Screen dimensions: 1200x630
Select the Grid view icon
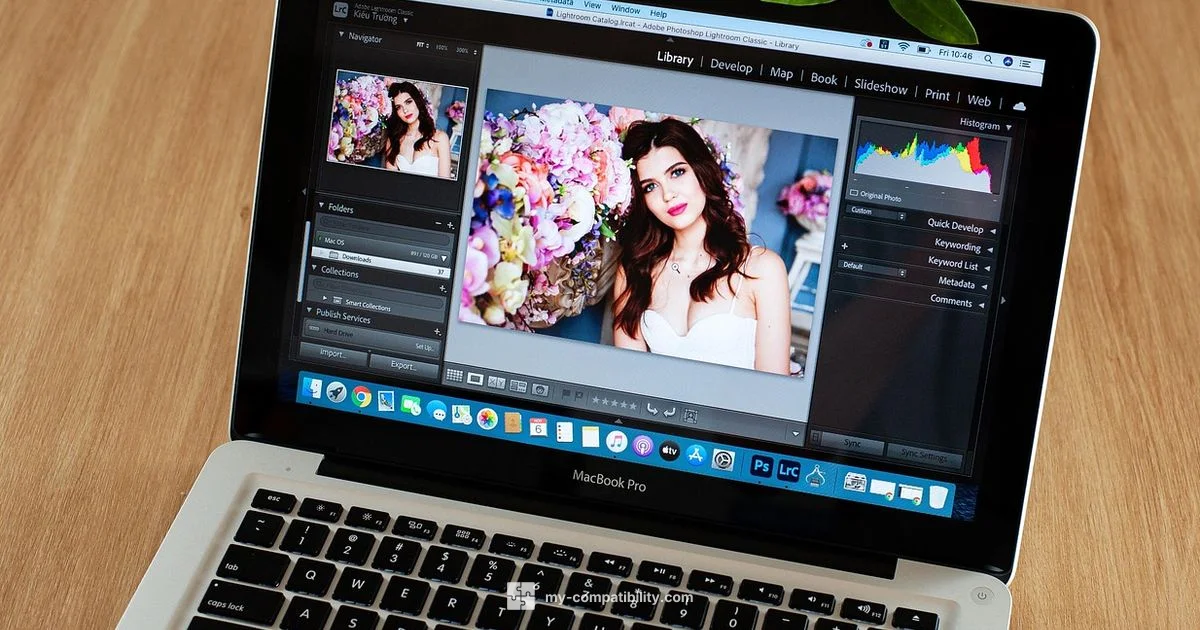click(455, 375)
